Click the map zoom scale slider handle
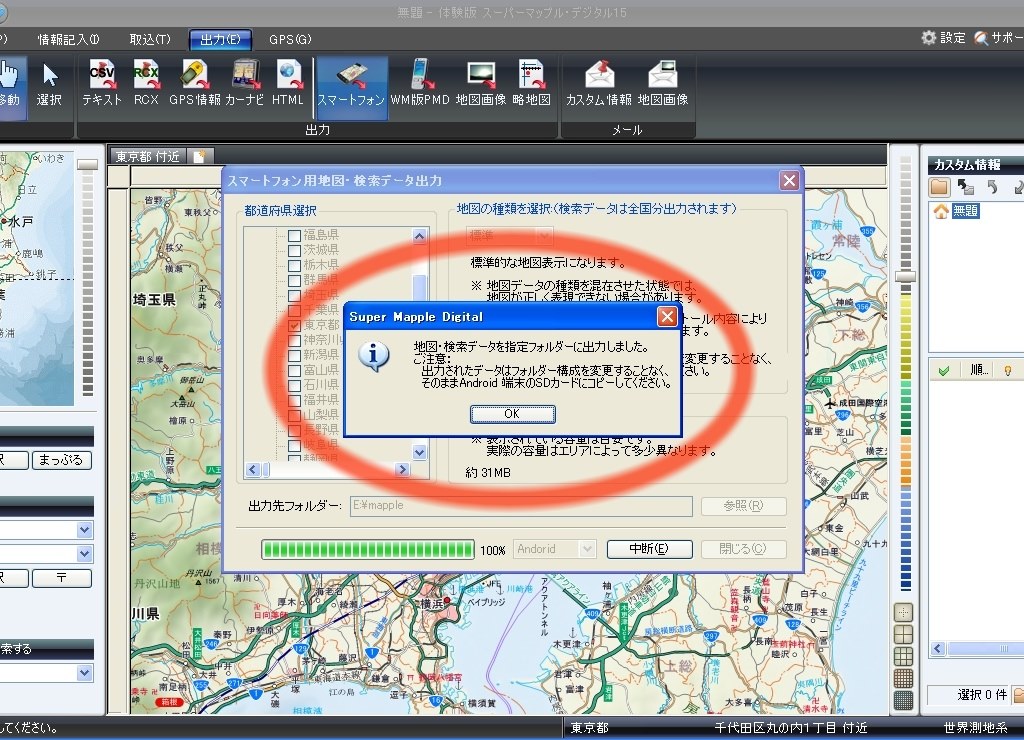1024x740 pixels. 905,277
